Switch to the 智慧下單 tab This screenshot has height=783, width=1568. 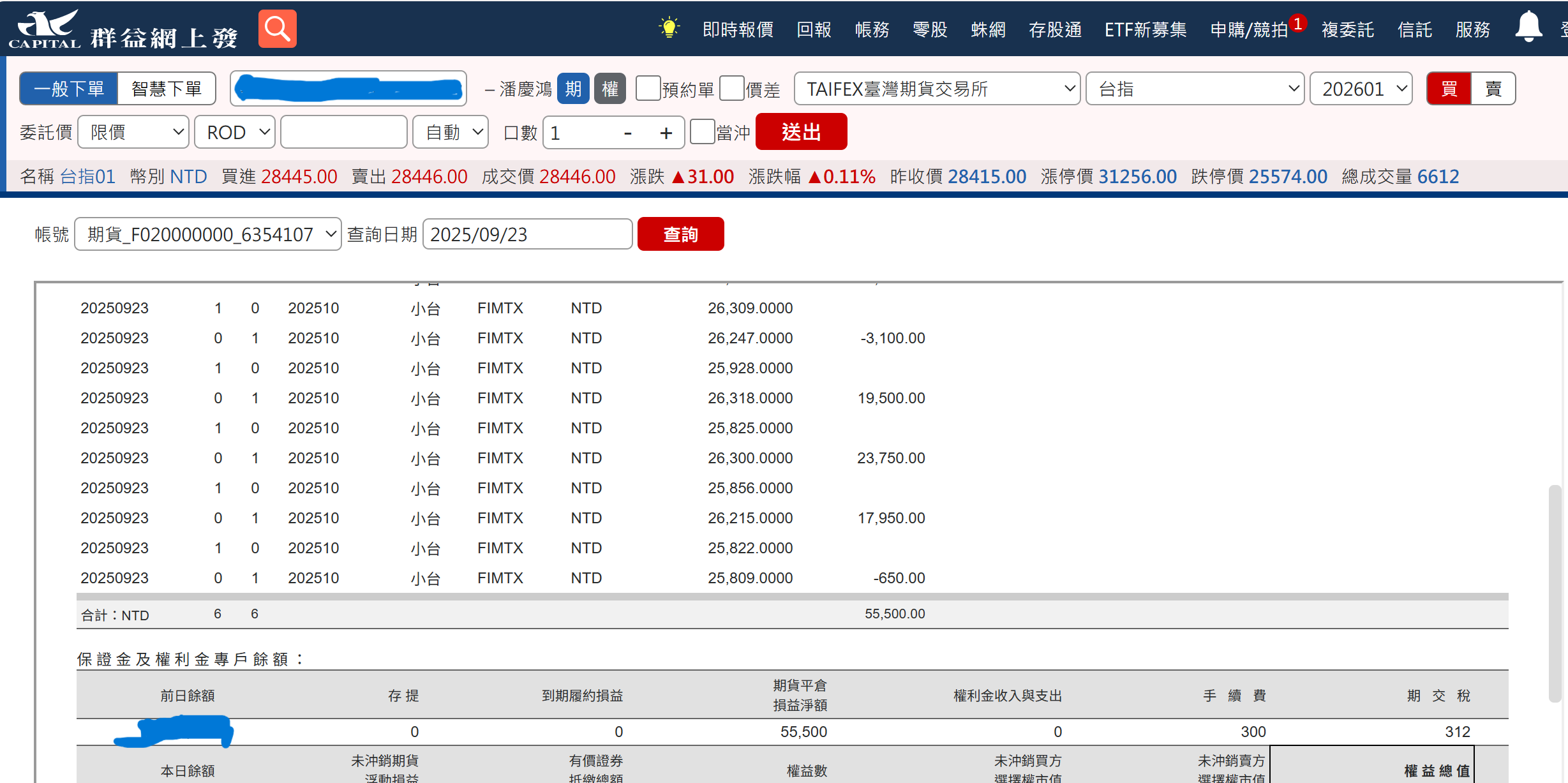(x=167, y=89)
